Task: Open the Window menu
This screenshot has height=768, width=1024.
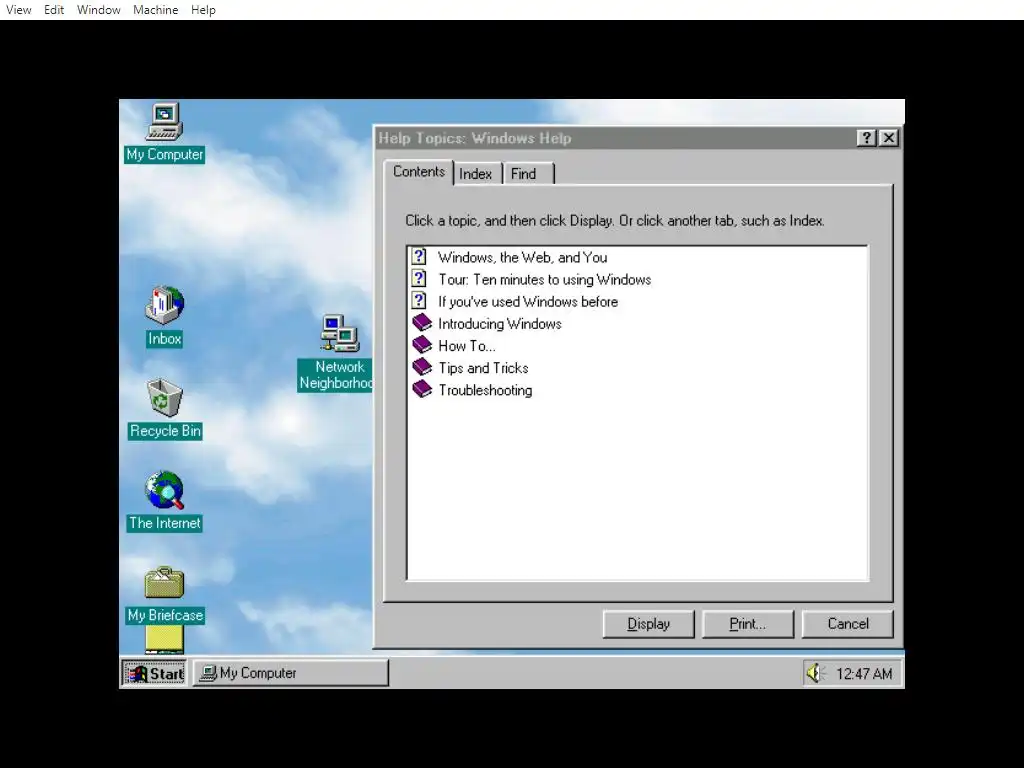Action: 99,10
